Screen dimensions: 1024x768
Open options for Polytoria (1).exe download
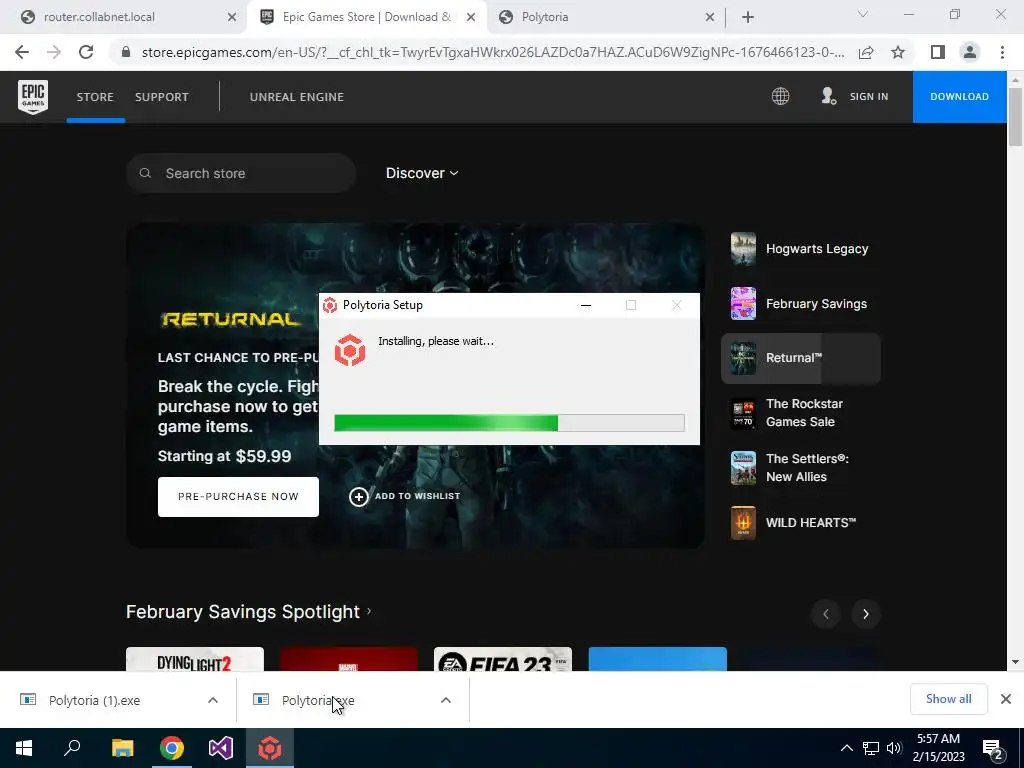pos(213,700)
